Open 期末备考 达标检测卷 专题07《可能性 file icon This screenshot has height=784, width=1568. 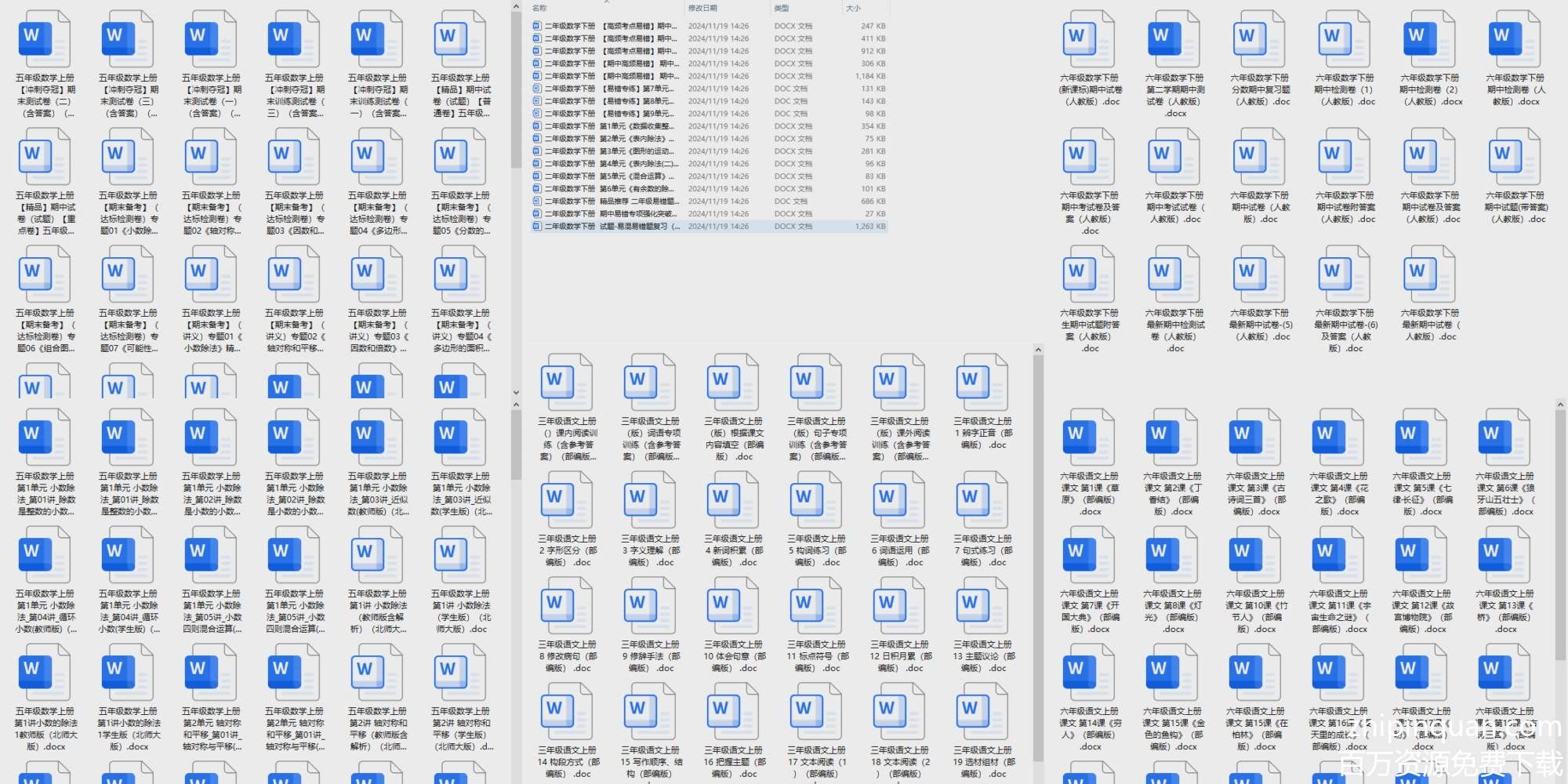(127, 274)
